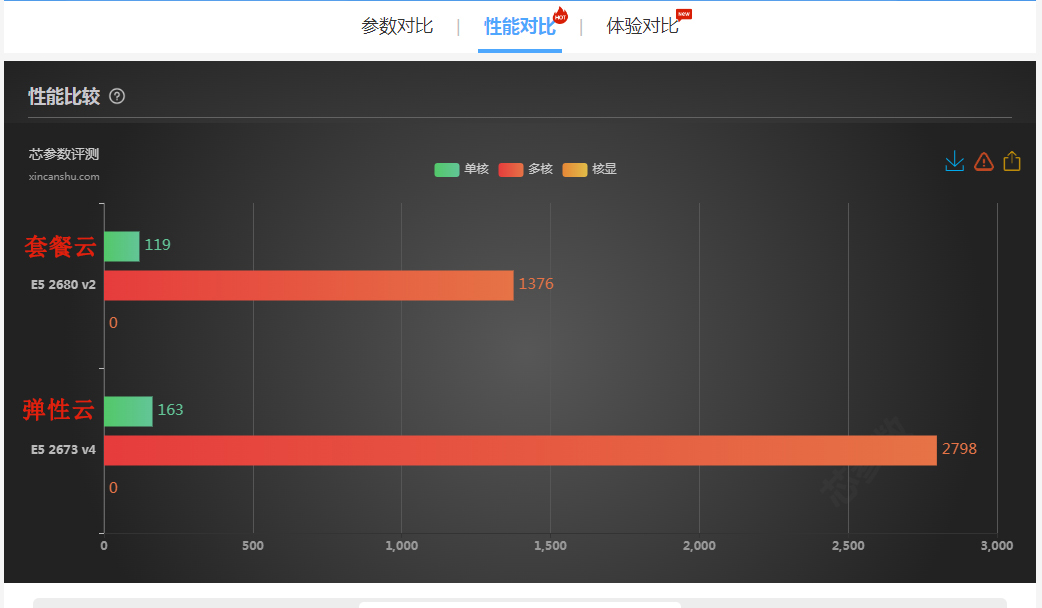Open the xincanshu.com link
This screenshot has height=608, width=1042.
click(x=64, y=177)
